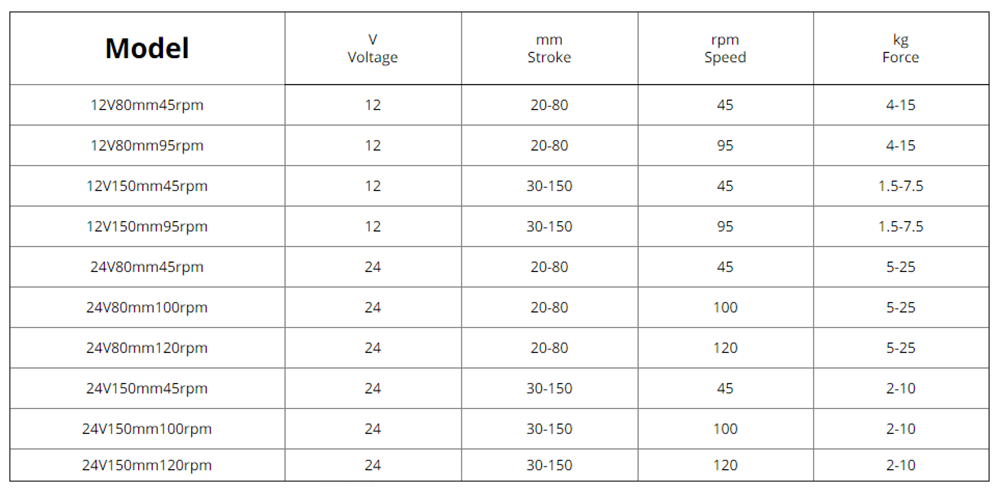Click the 24V80mm100rpm model name
This screenshot has height=491, width=1000.
(x=147, y=308)
